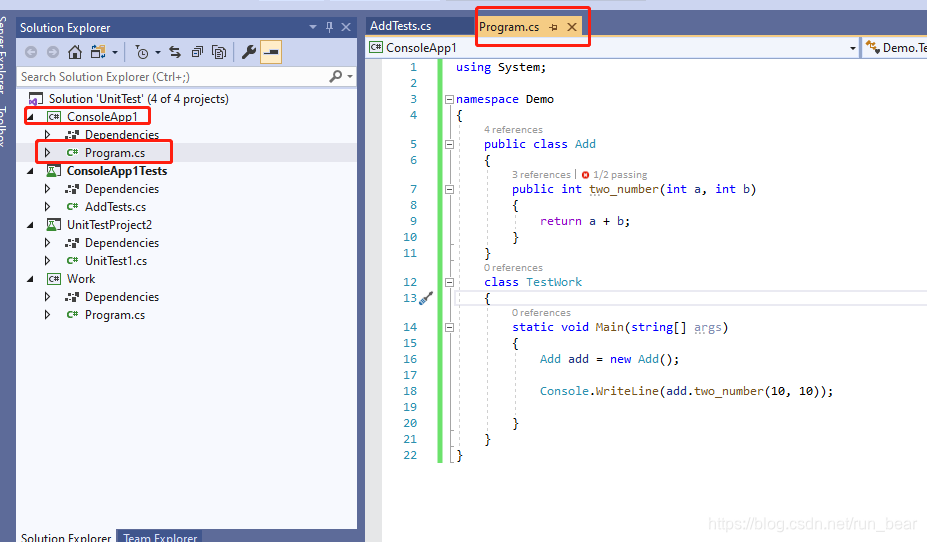Click '0 references' above class TestWork

[513, 268]
